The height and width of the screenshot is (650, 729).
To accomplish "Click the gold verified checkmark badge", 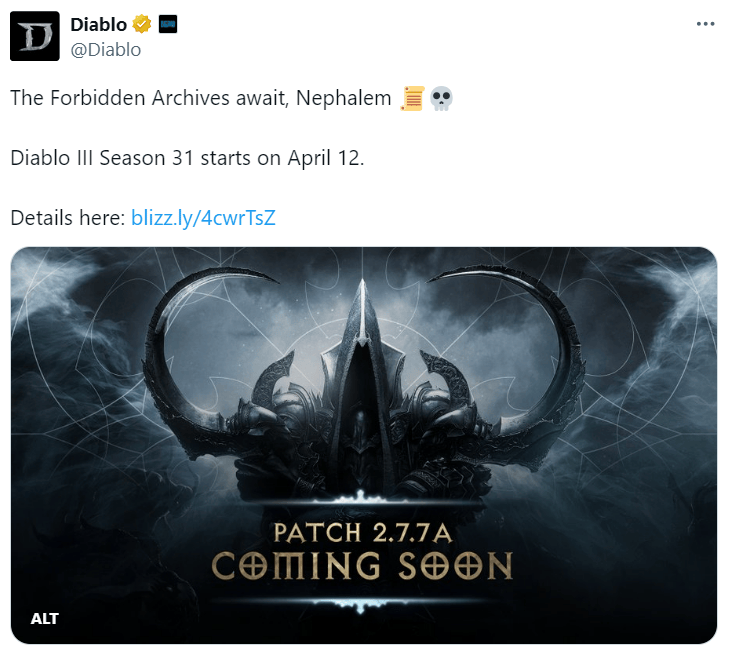I will click(142, 24).
